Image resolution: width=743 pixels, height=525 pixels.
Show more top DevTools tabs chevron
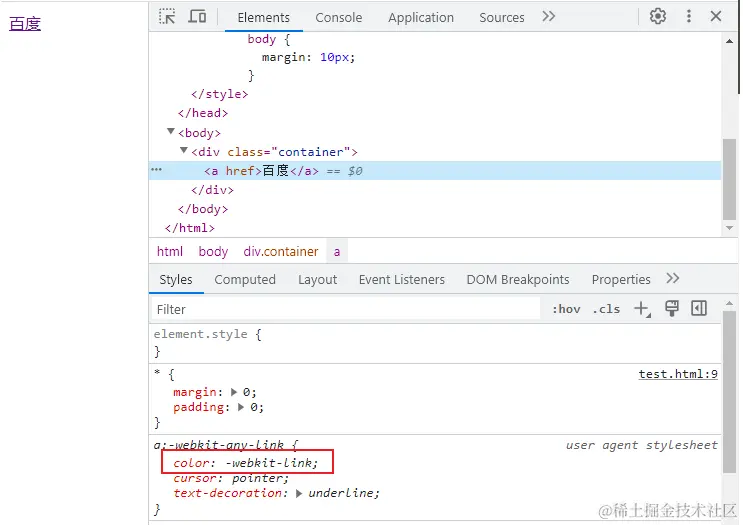pyautogui.click(x=549, y=17)
